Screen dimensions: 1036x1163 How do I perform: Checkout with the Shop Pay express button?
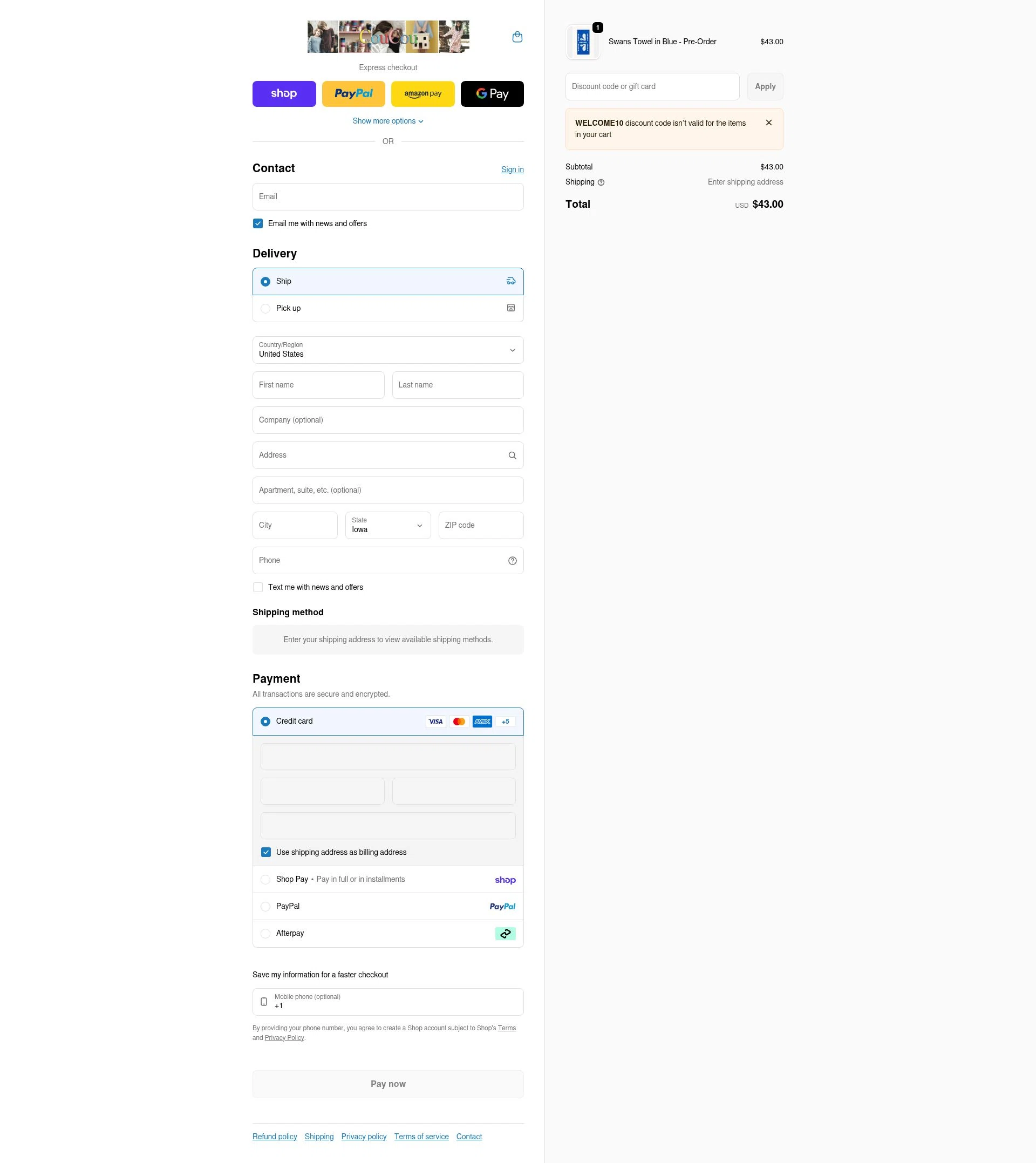[x=284, y=93]
